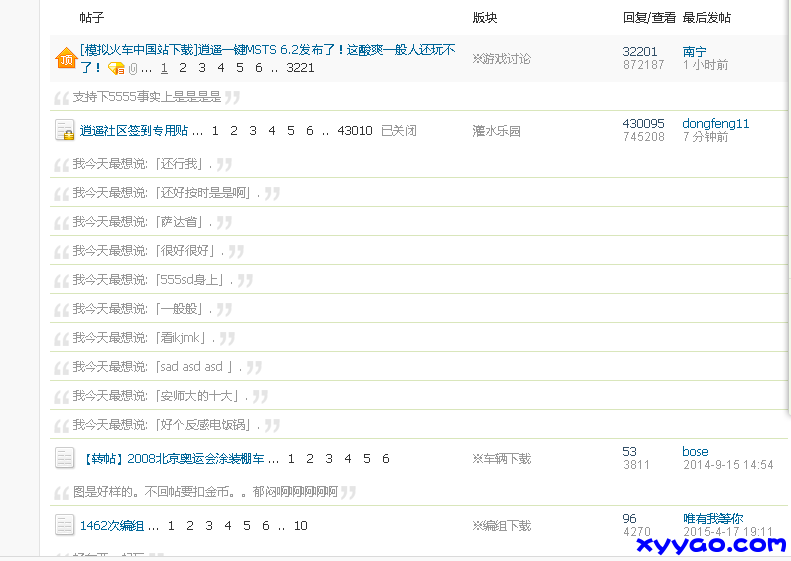
Task: Click the 版块 column header
Action: click(485, 18)
